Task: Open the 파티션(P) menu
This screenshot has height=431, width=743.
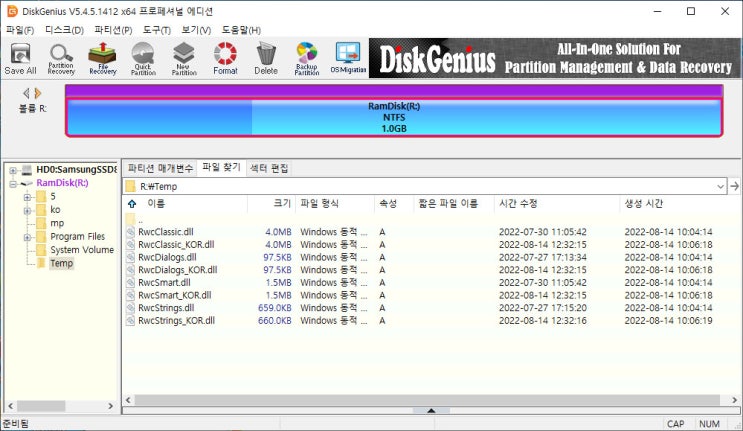Action: click(x=113, y=30)
